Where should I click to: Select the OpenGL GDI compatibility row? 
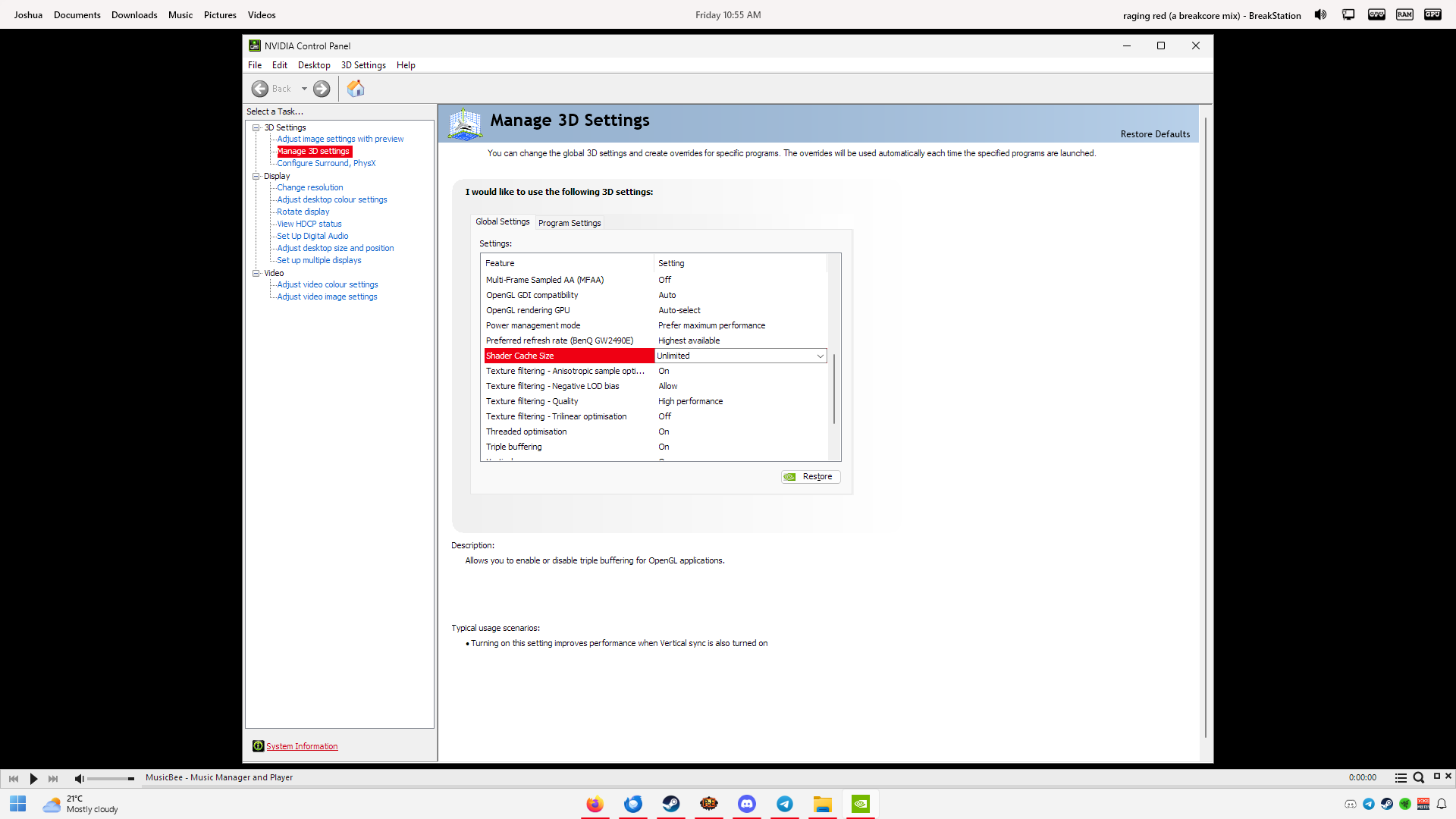tap(655, 295)
